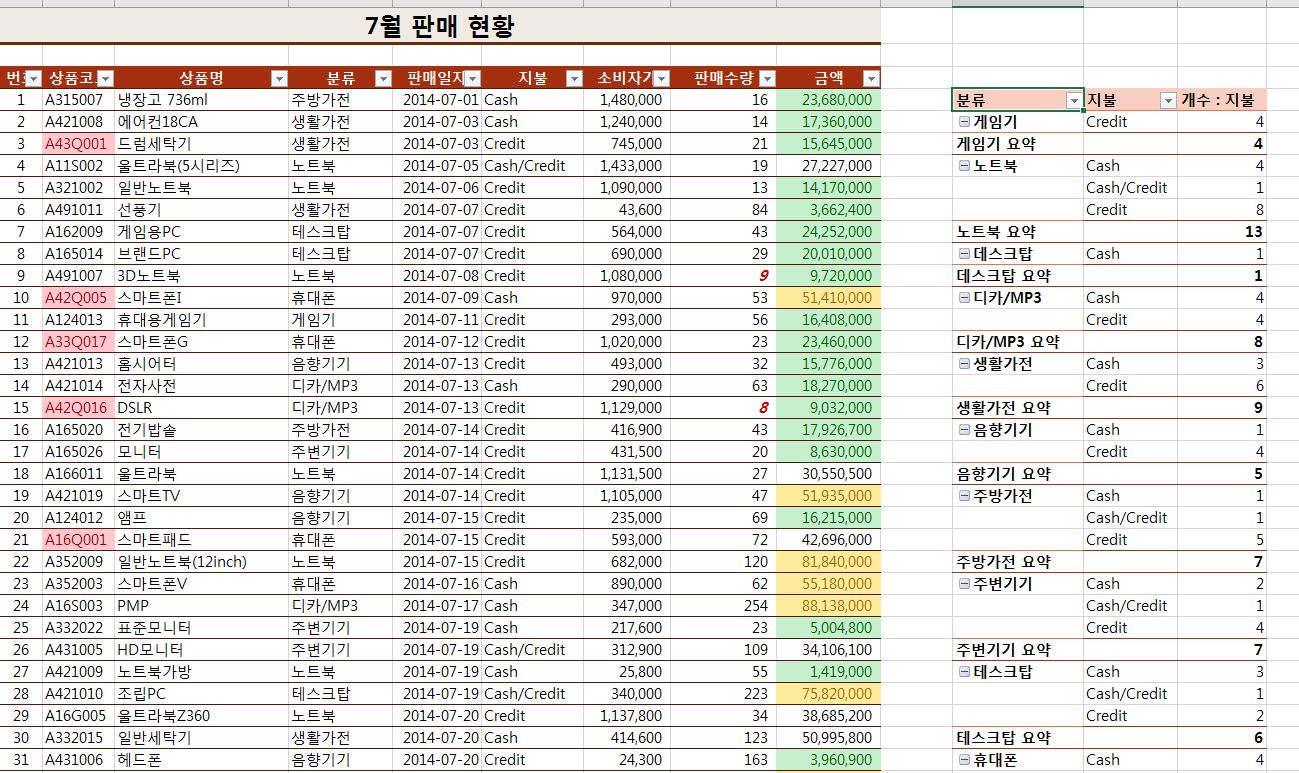Select the amount 81,840,000

(x=828, y=562)
